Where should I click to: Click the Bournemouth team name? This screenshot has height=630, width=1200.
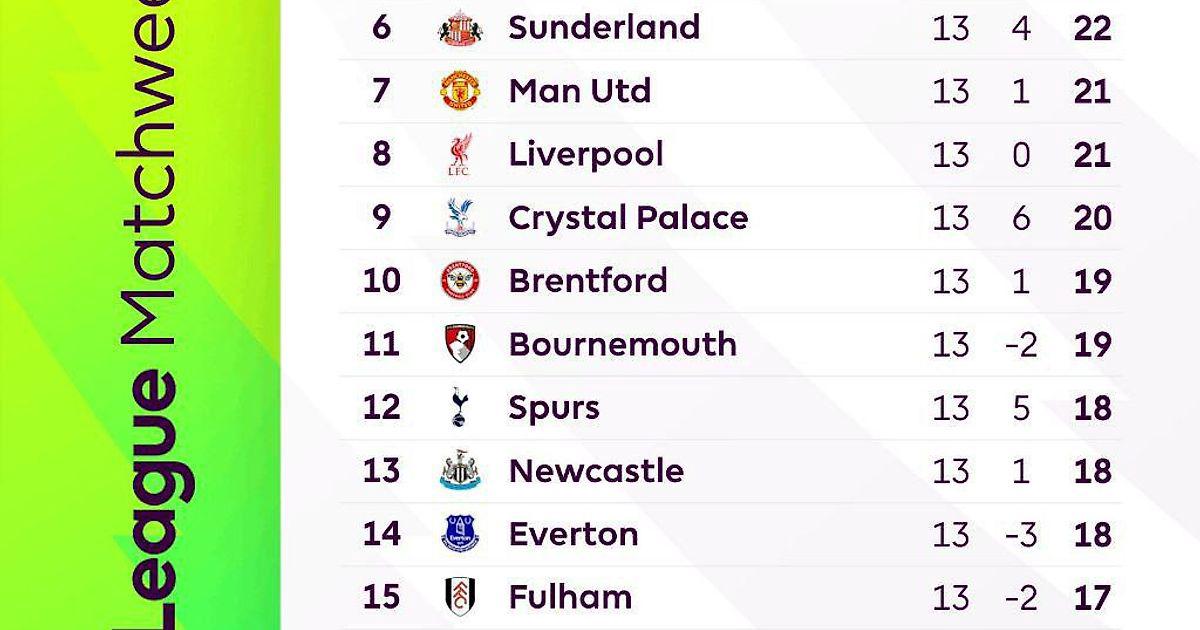[x=622, y=344]
